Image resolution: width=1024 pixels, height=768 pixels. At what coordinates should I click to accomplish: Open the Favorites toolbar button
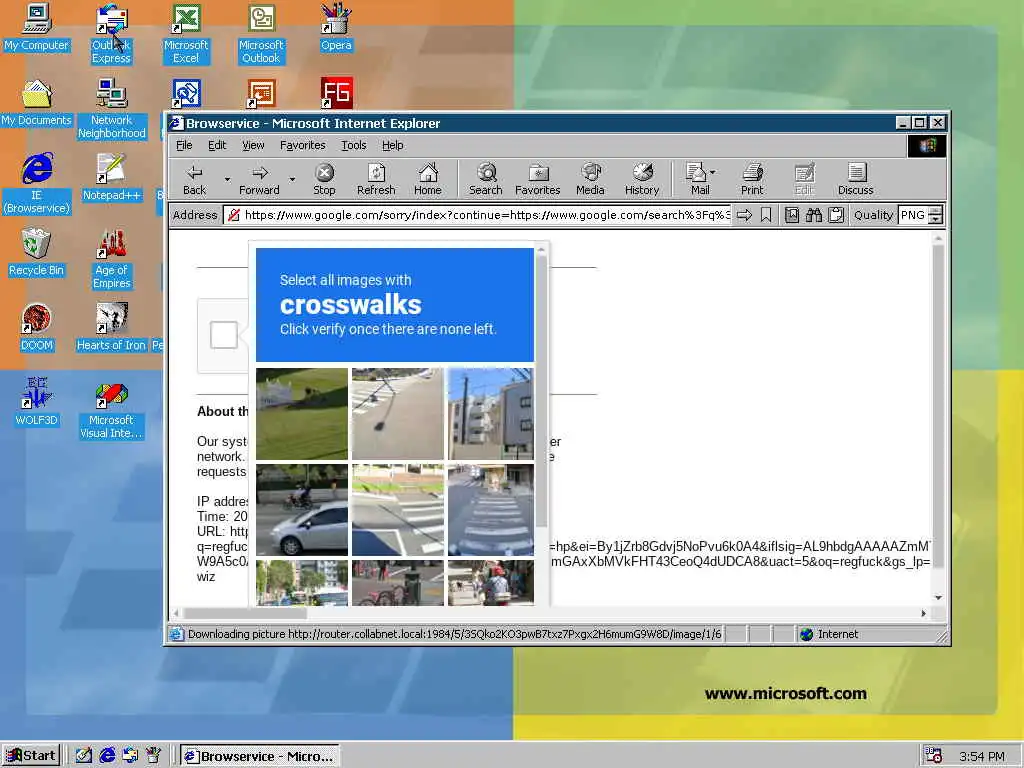point(537,180)
